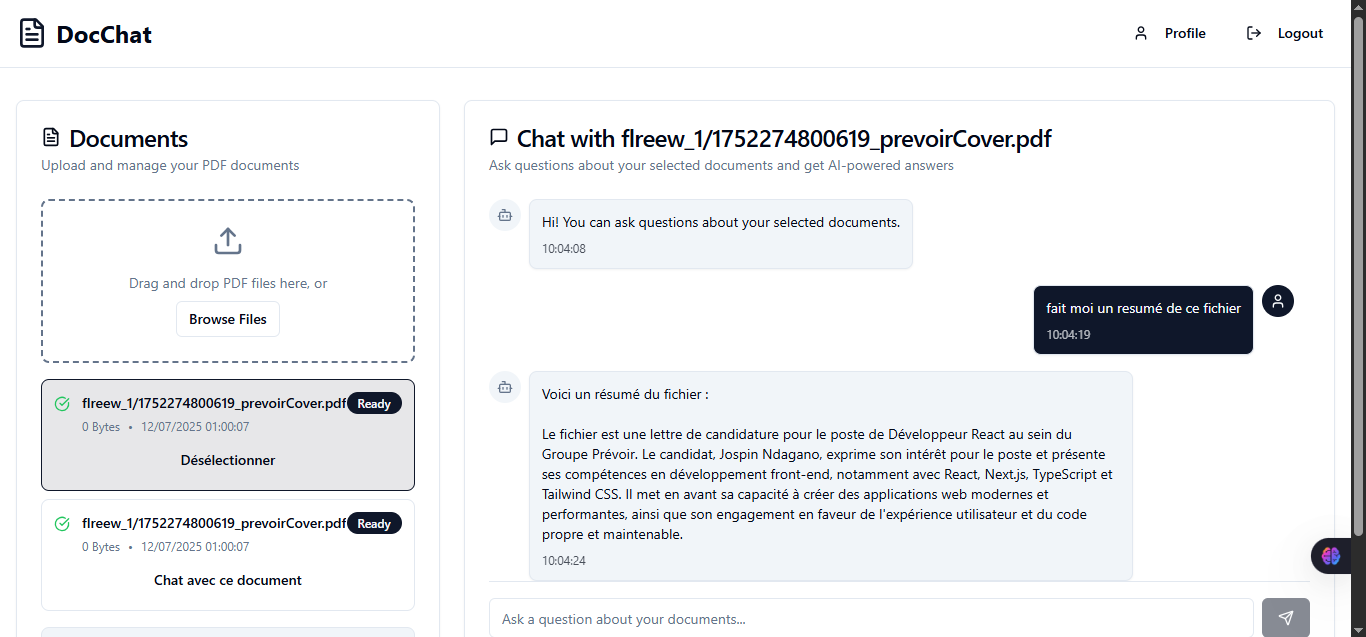
Task: Click the Profile user icon
Action: (x=1141, y=34)
